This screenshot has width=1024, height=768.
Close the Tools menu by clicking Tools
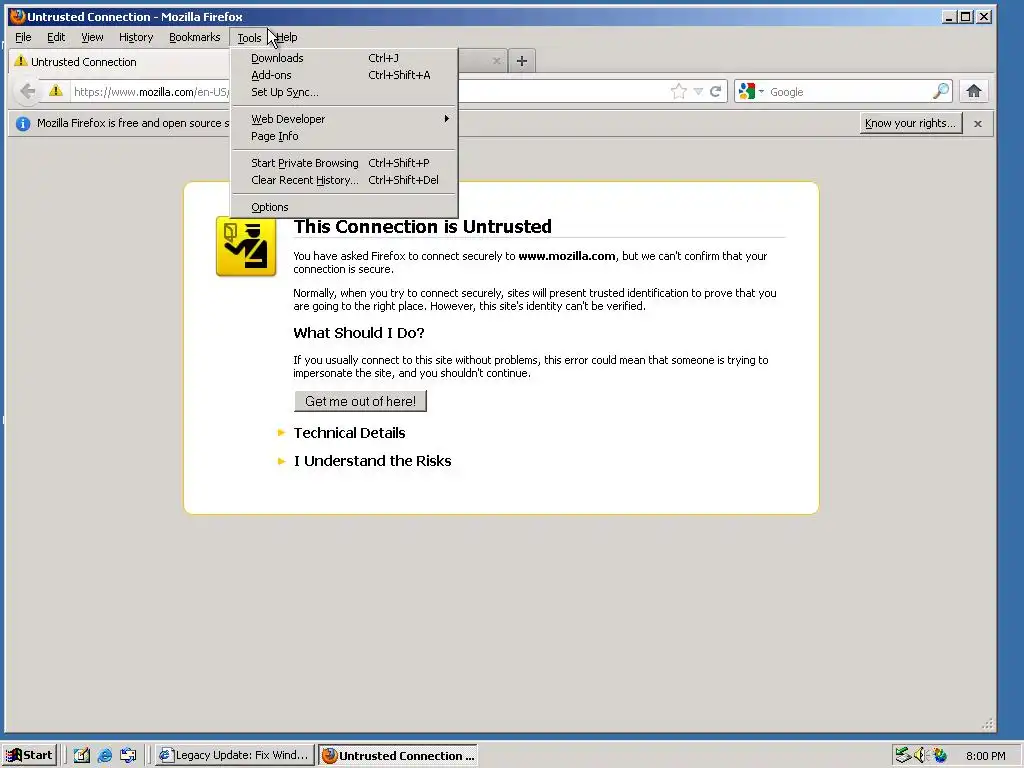pyautogui.click(x=249, y=38)
